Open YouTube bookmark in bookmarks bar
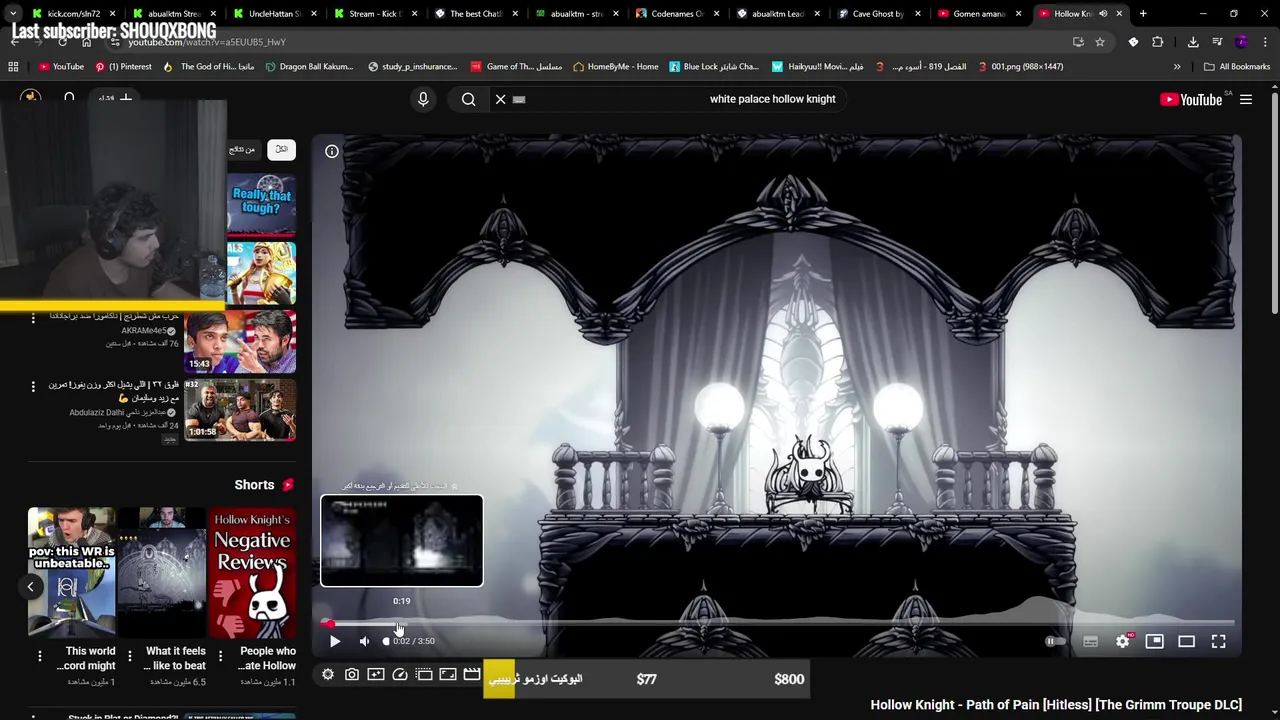This screenshot has height=720, width=1280. pos(61,67)
